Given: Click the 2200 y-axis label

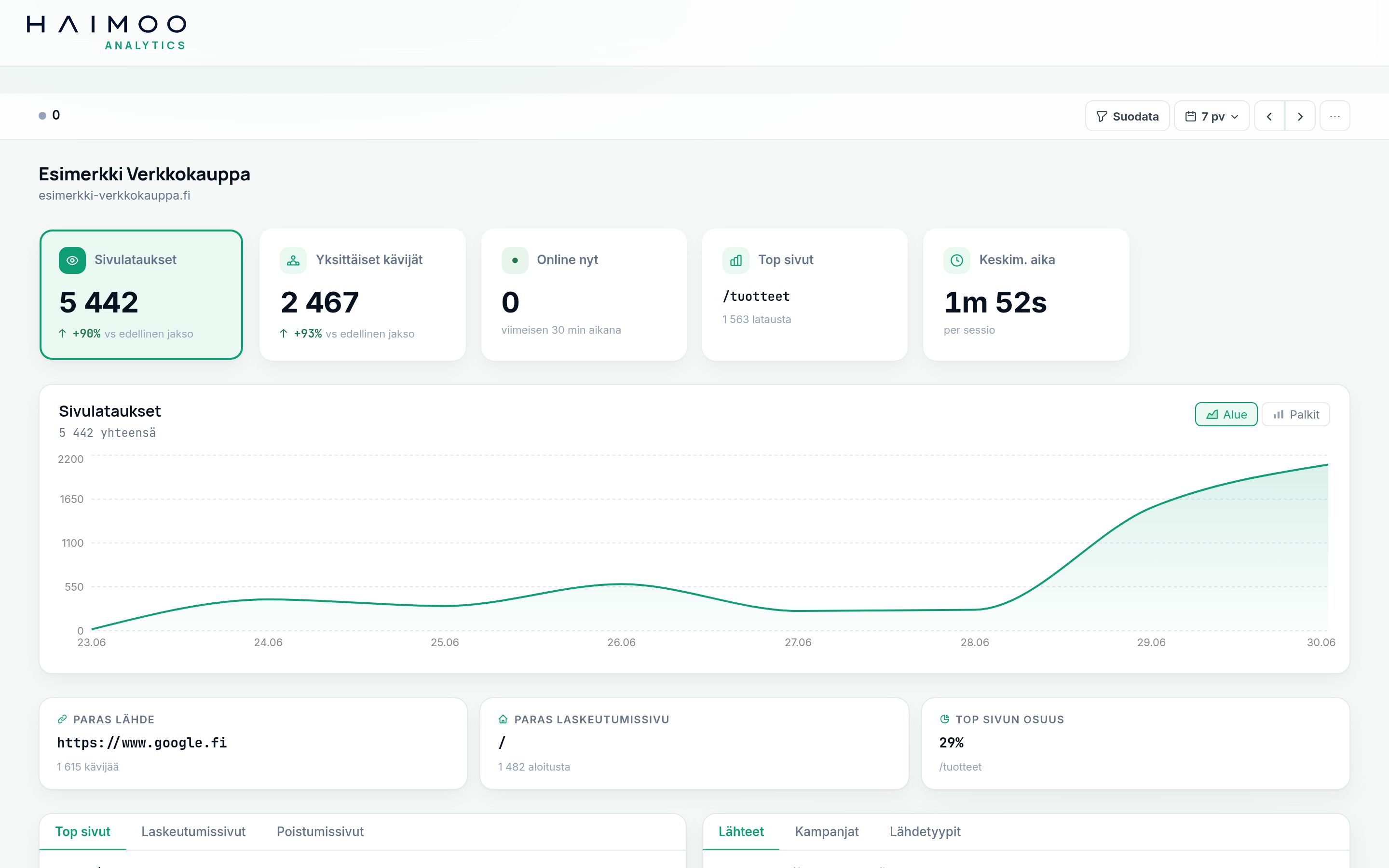Looking at the screenshot, I should pyautogui.click(x=70, y=459).
